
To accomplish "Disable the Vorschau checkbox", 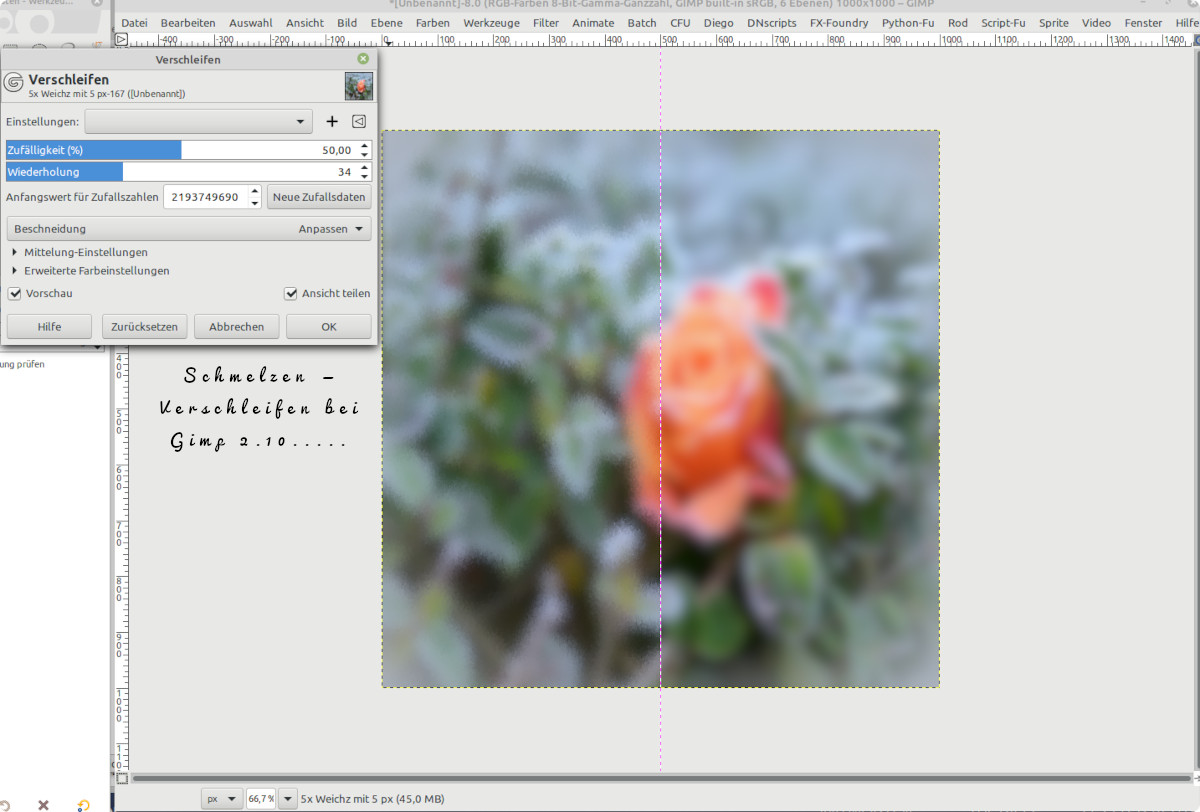I will tap(15, 294).
